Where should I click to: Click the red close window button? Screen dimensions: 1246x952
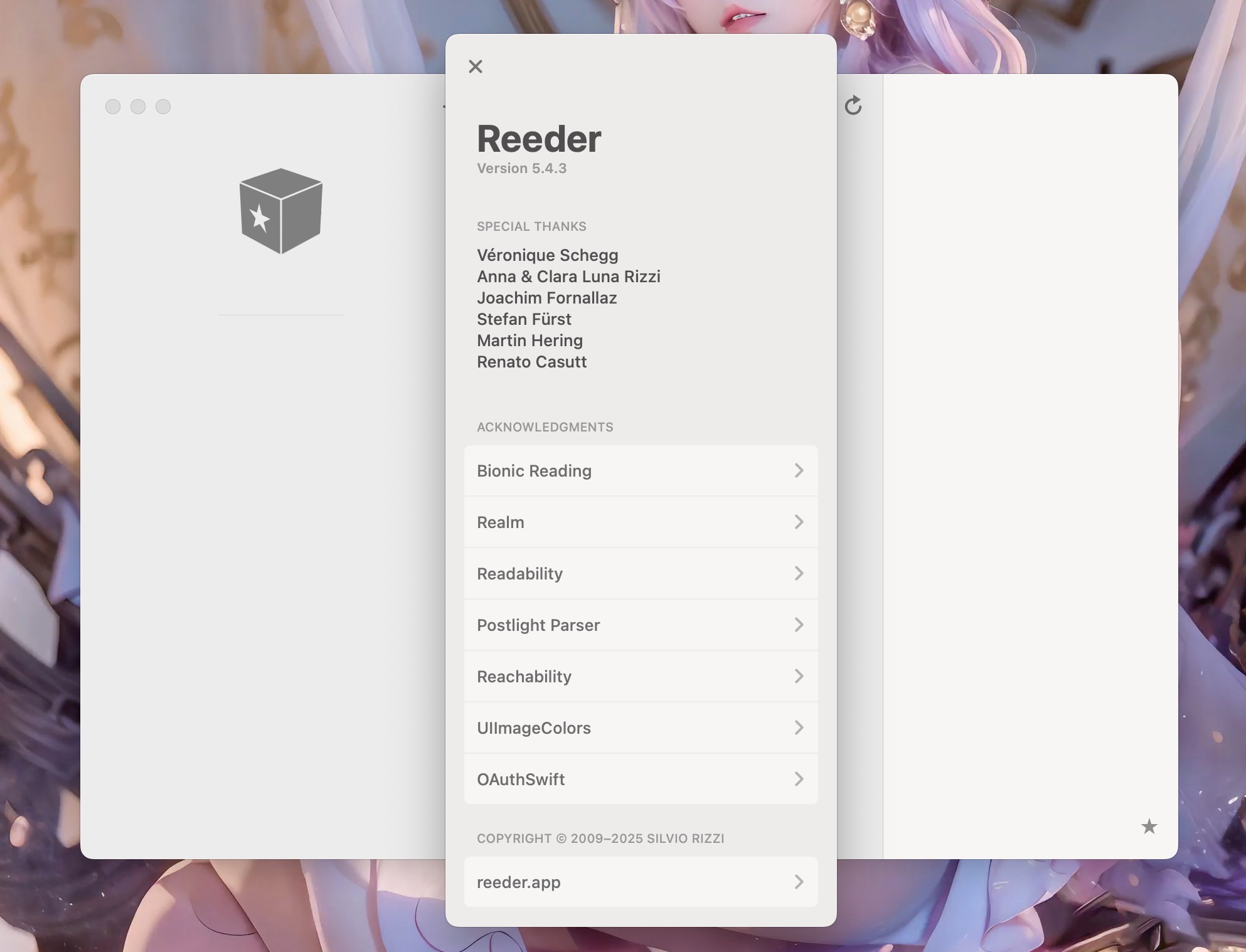[x=113, y=107]
